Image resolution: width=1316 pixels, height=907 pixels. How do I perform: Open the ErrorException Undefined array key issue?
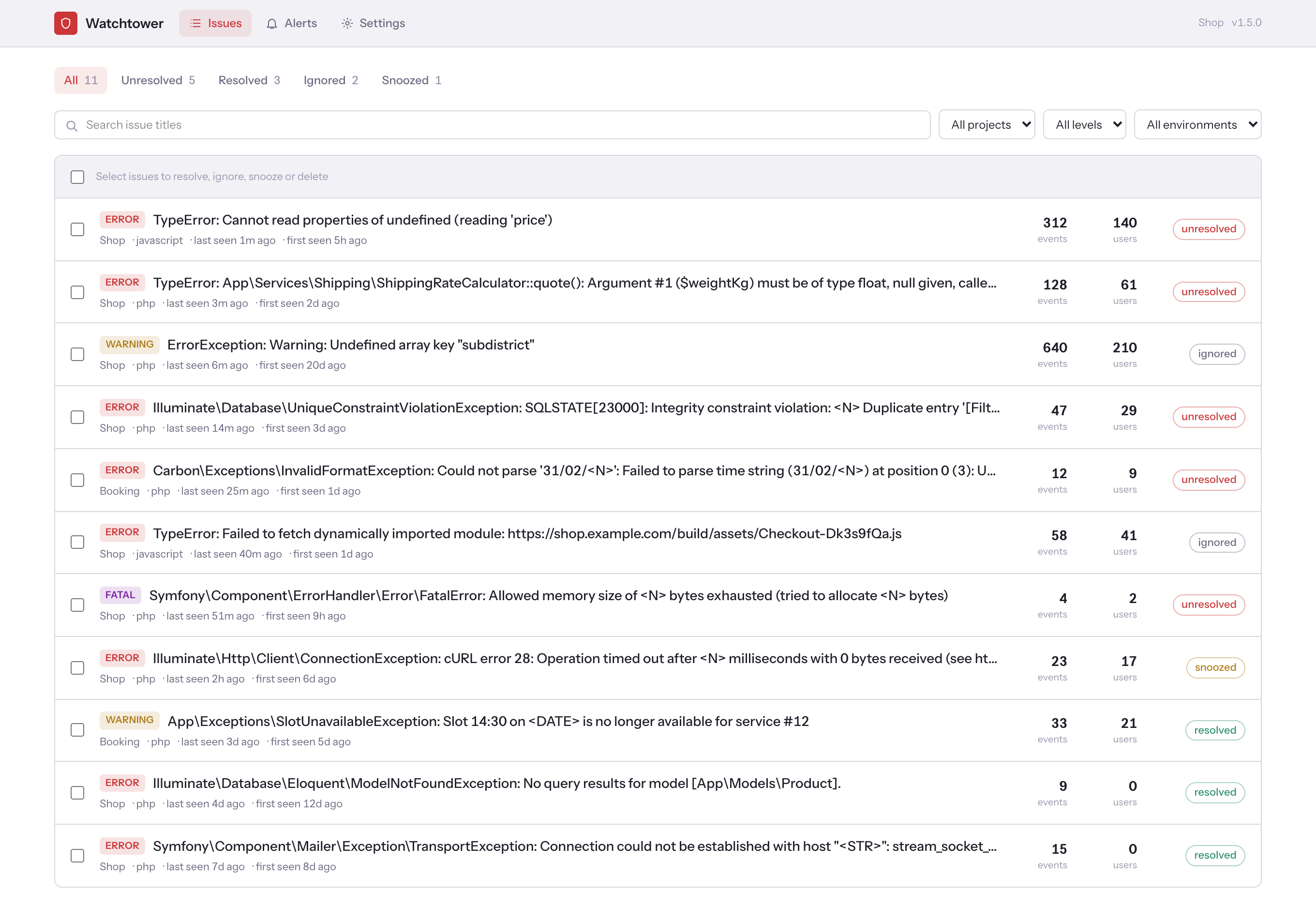pyautogui.click(x=350, y=345)
